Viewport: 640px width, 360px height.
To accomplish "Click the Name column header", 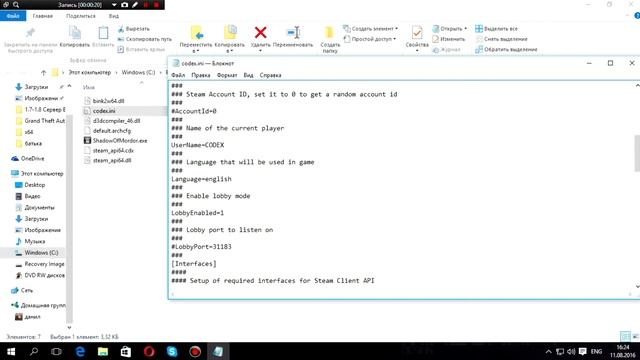I will (x=89, y=87).
